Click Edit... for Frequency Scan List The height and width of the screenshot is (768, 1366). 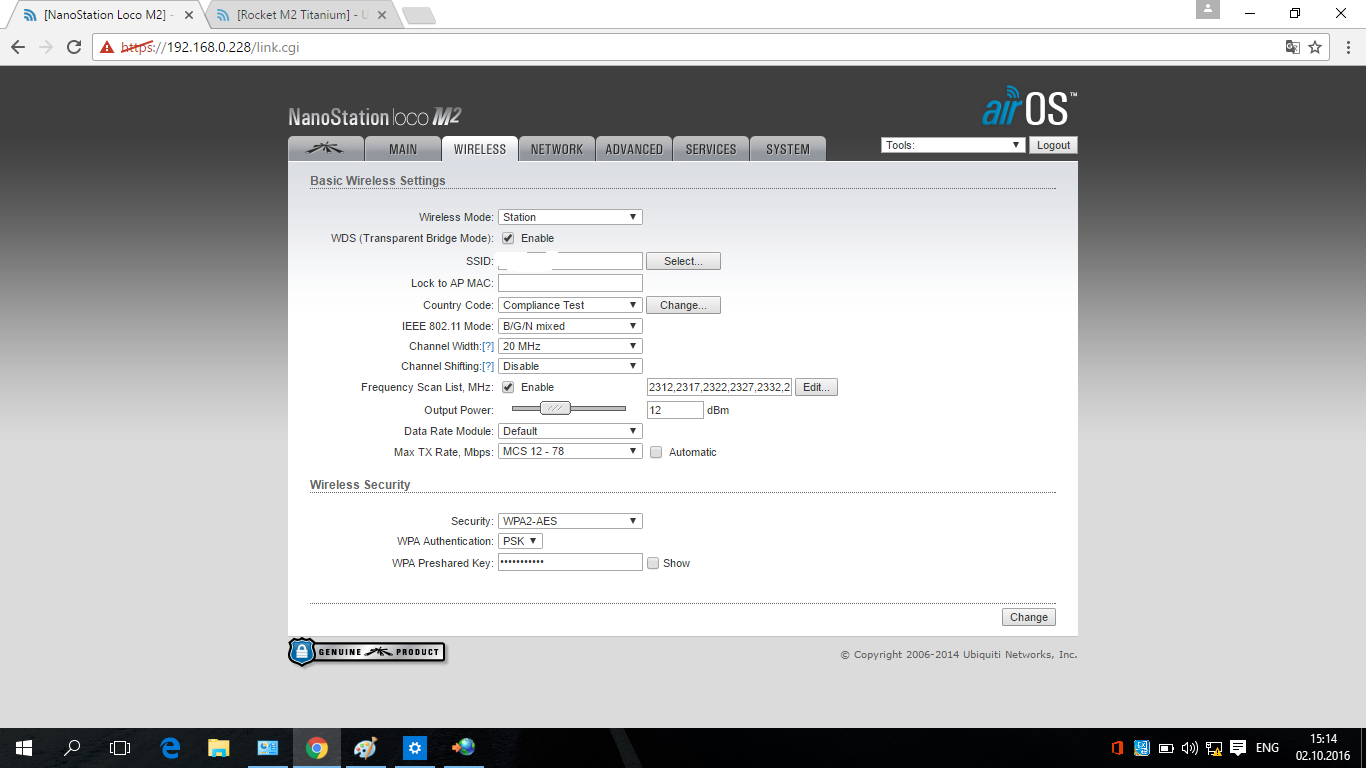tap(816, 387)
